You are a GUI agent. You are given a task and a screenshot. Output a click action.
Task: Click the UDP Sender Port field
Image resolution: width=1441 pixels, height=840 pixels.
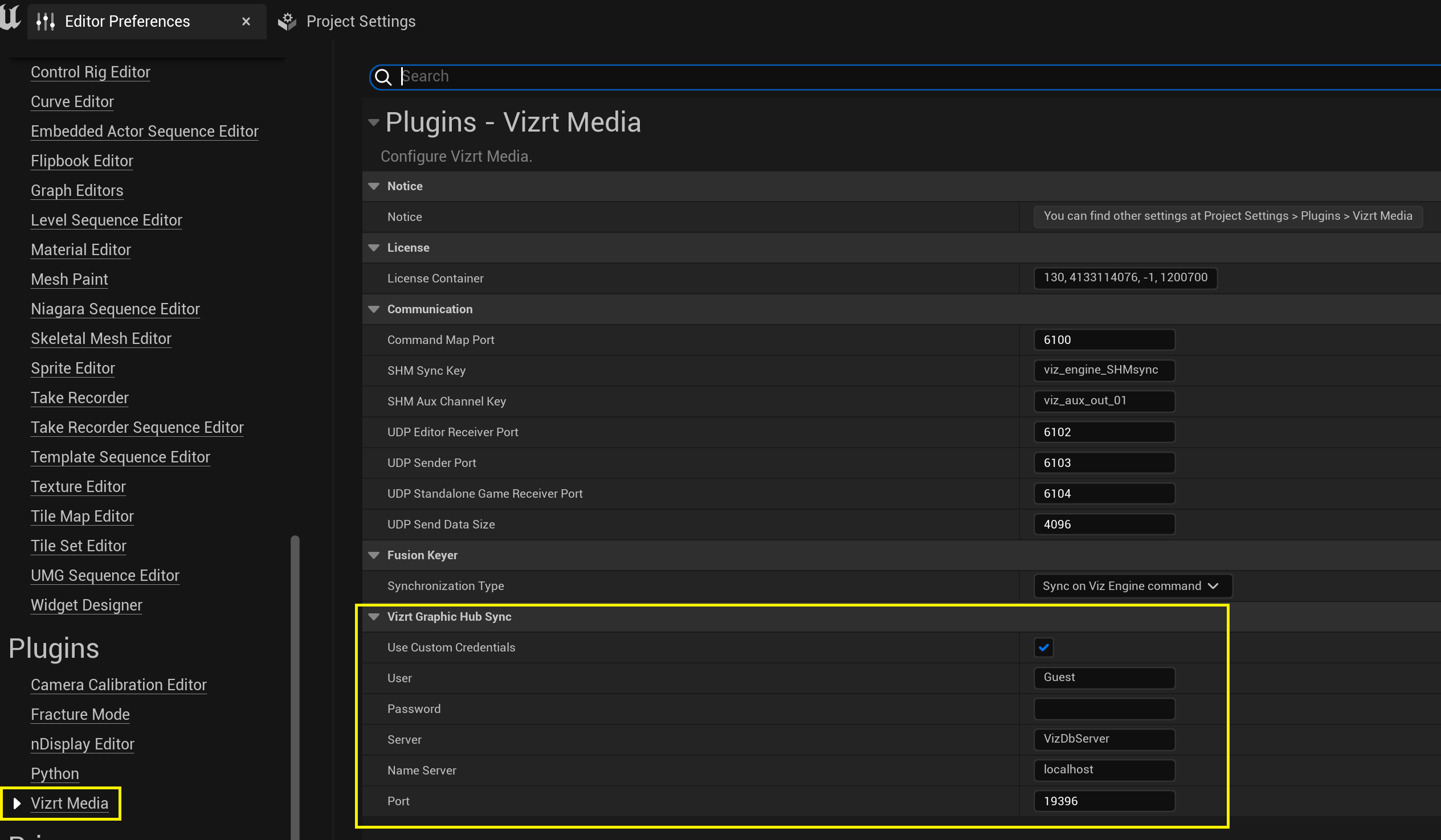(1104, 464)
